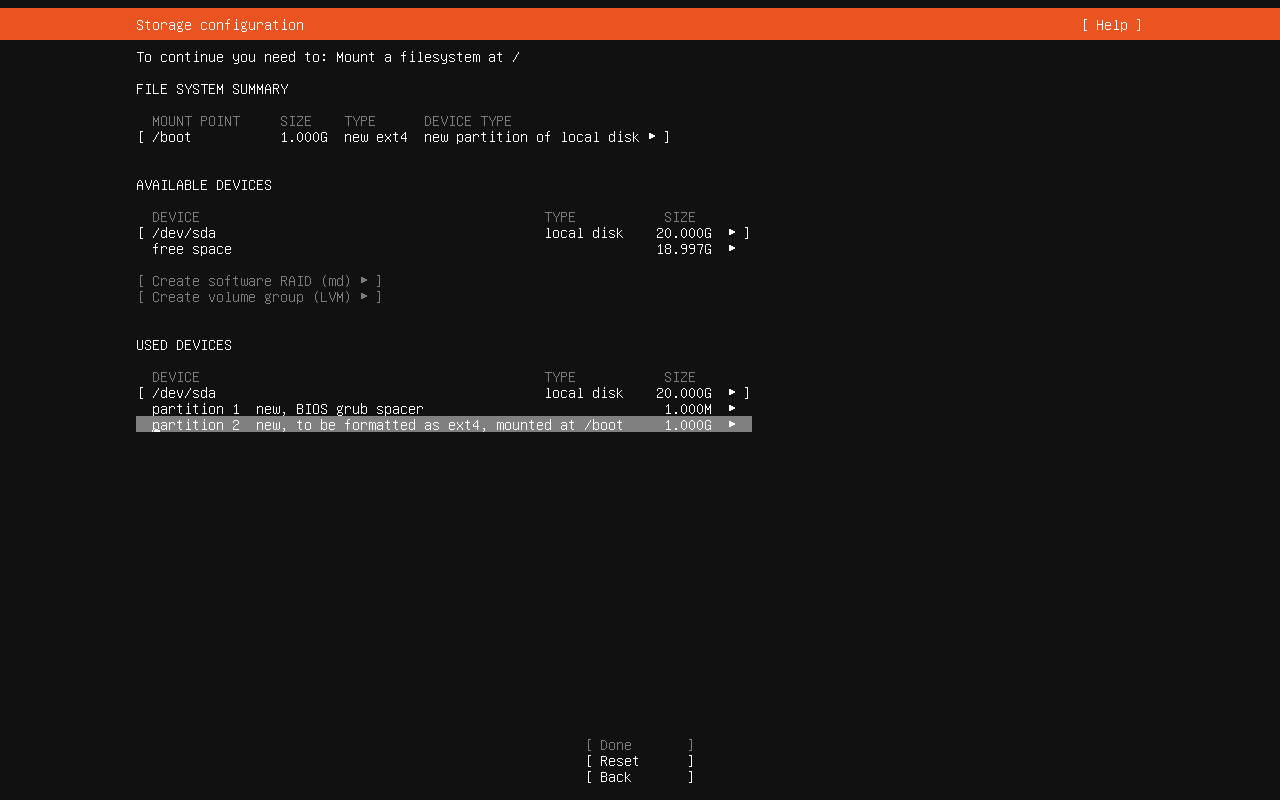Click the arrow on the /boot summary row
Viewport: 1280px width, 800px height.
652,137
